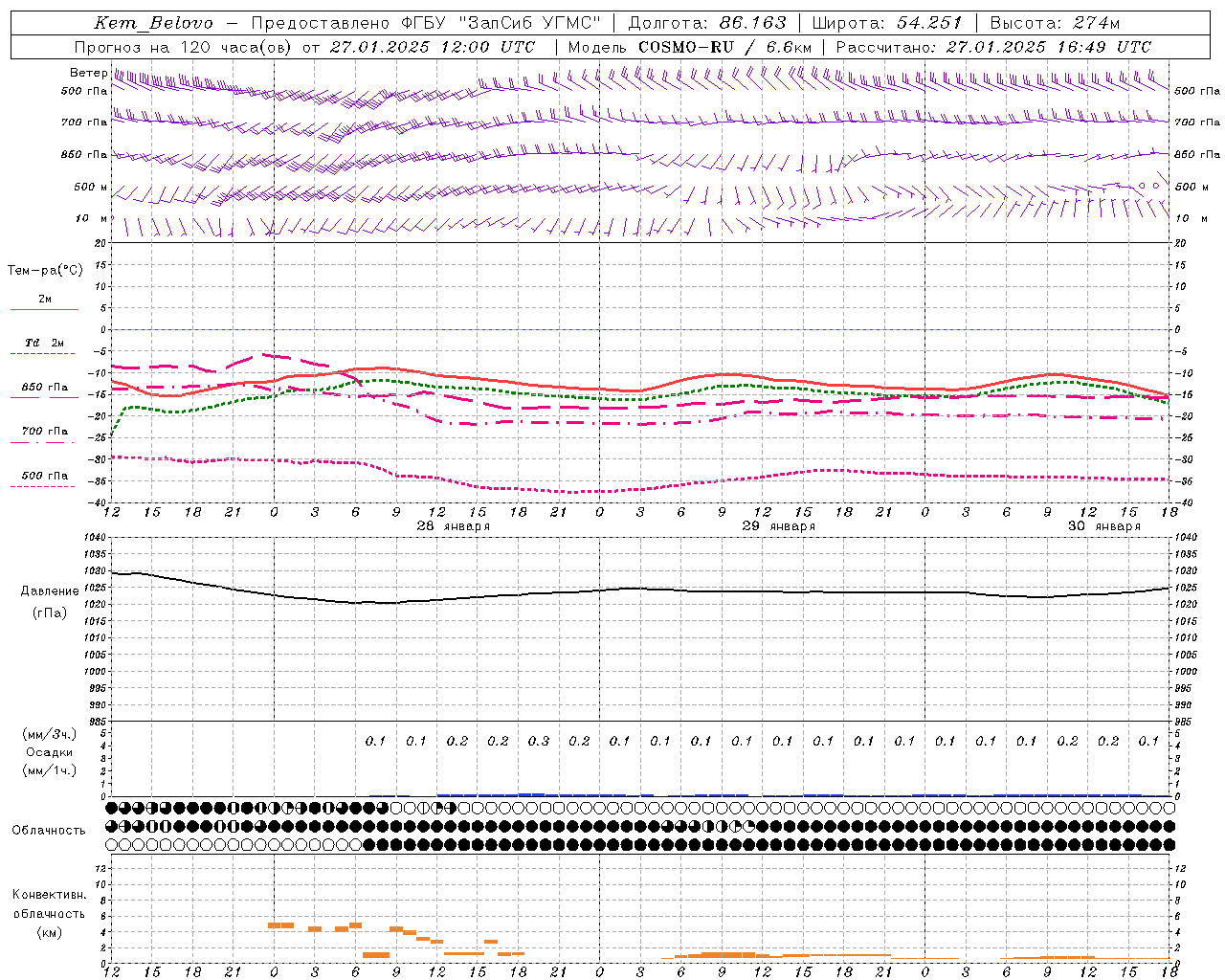Click the (гПа) unit label under Давление
The image size is (1225, 980).
tap(49, 613)
